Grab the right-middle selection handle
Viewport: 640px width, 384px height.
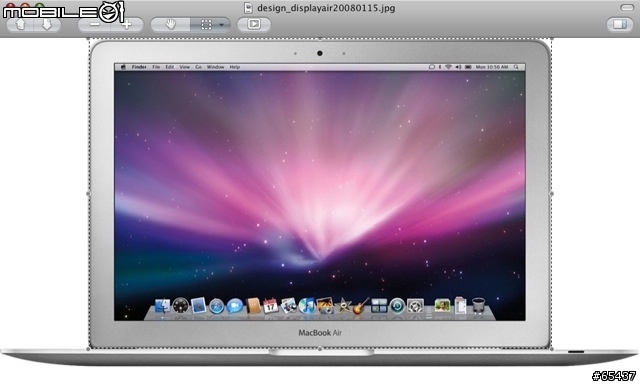tap(552, 193)
